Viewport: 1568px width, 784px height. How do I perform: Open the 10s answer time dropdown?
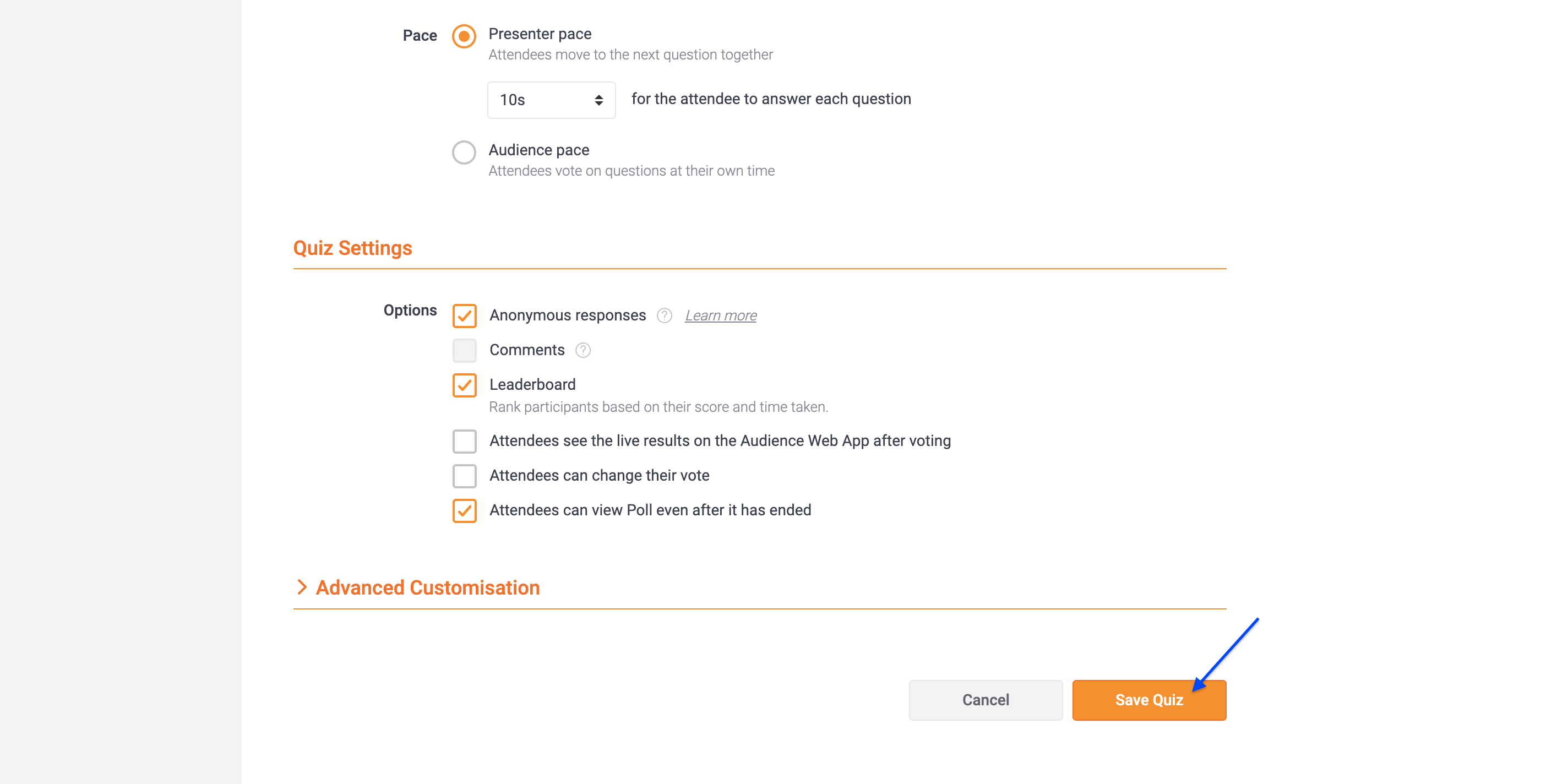552,100
